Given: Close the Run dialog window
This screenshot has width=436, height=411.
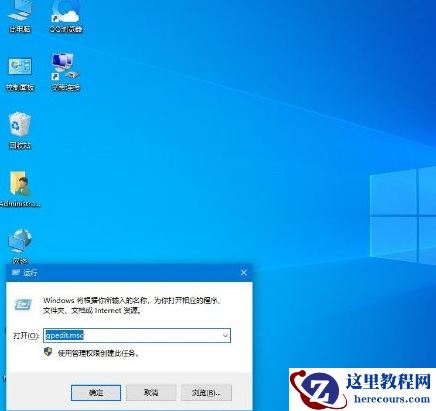Looking at the screenshot, I should point(244,273).
